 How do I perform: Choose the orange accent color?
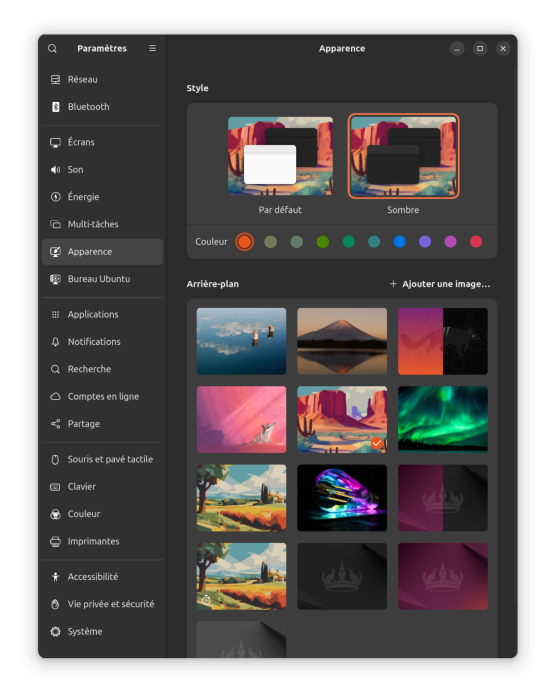244,242
